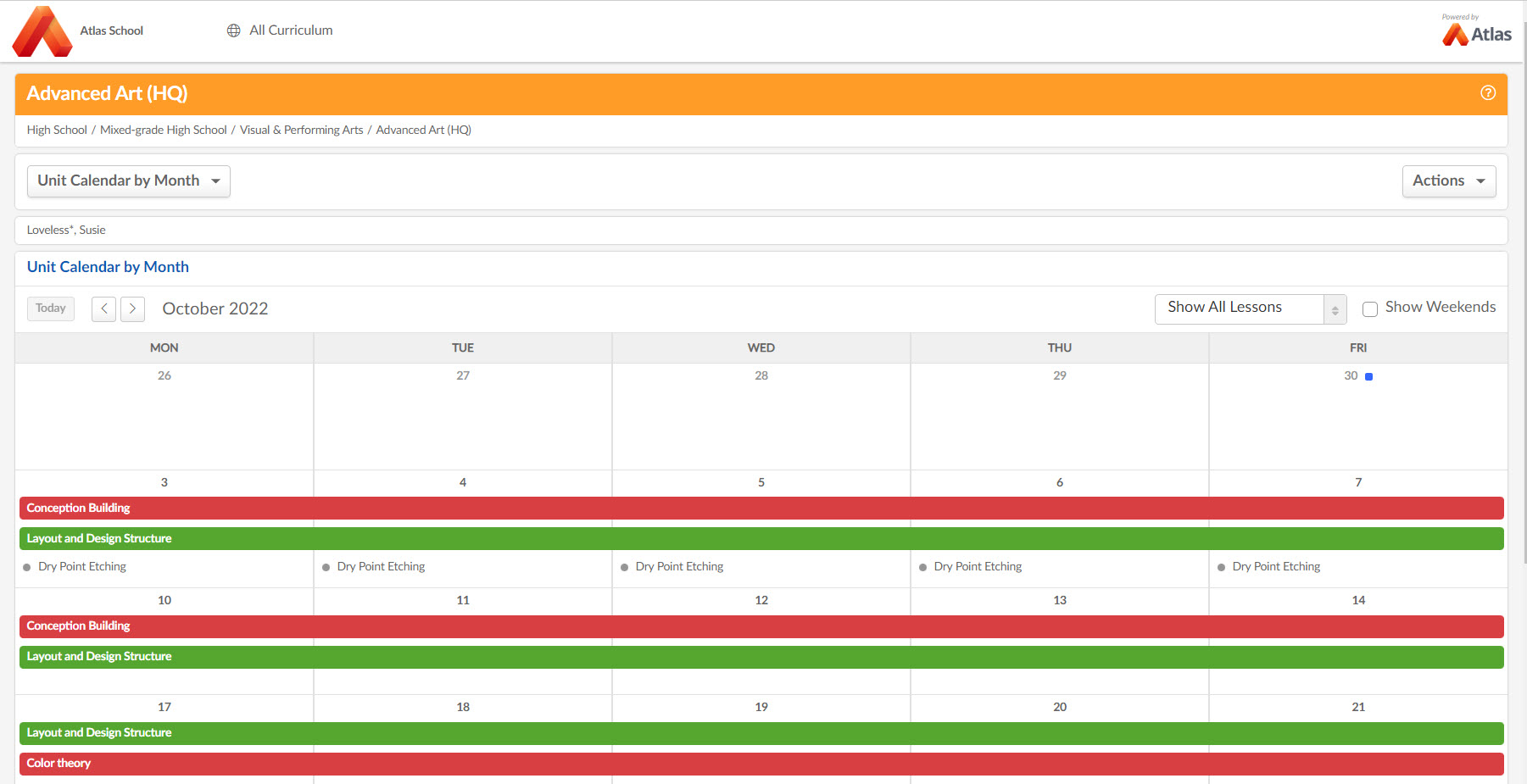This screenshot has height=784, width=1527.
Task: Select day number 28
Action: click(761, 375)
